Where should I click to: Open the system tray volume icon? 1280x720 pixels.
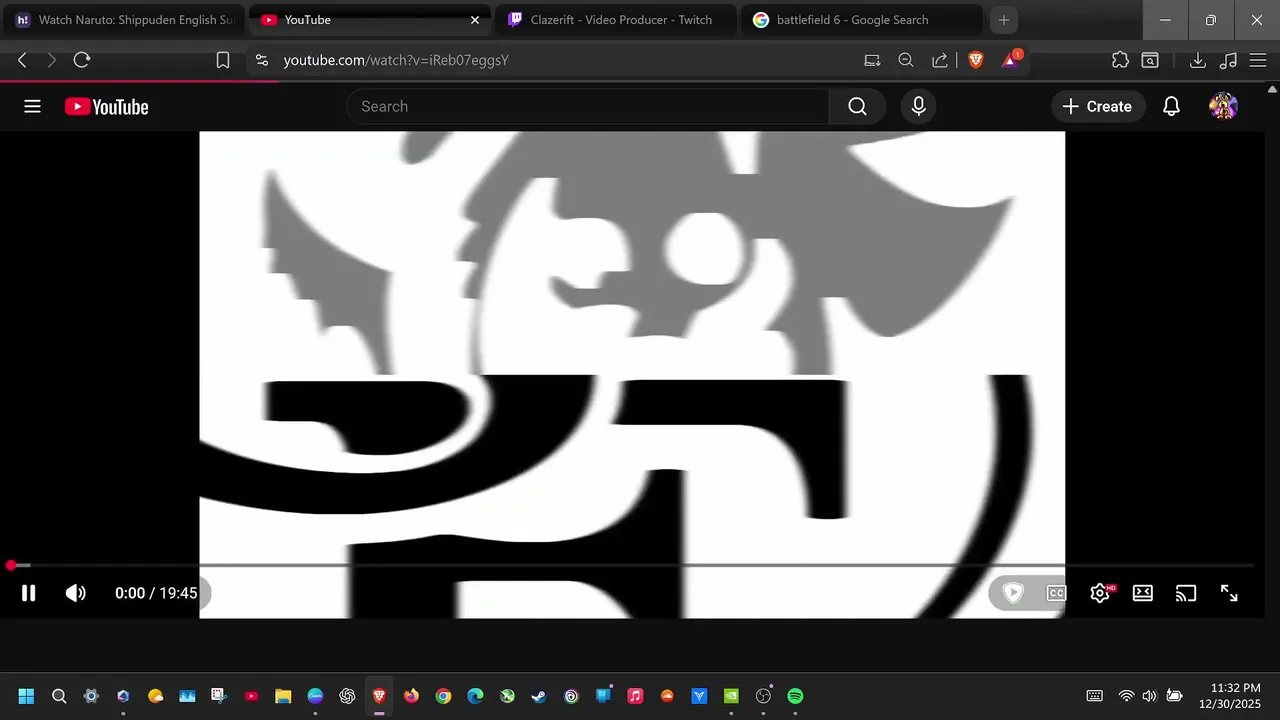click(1149, 696)
